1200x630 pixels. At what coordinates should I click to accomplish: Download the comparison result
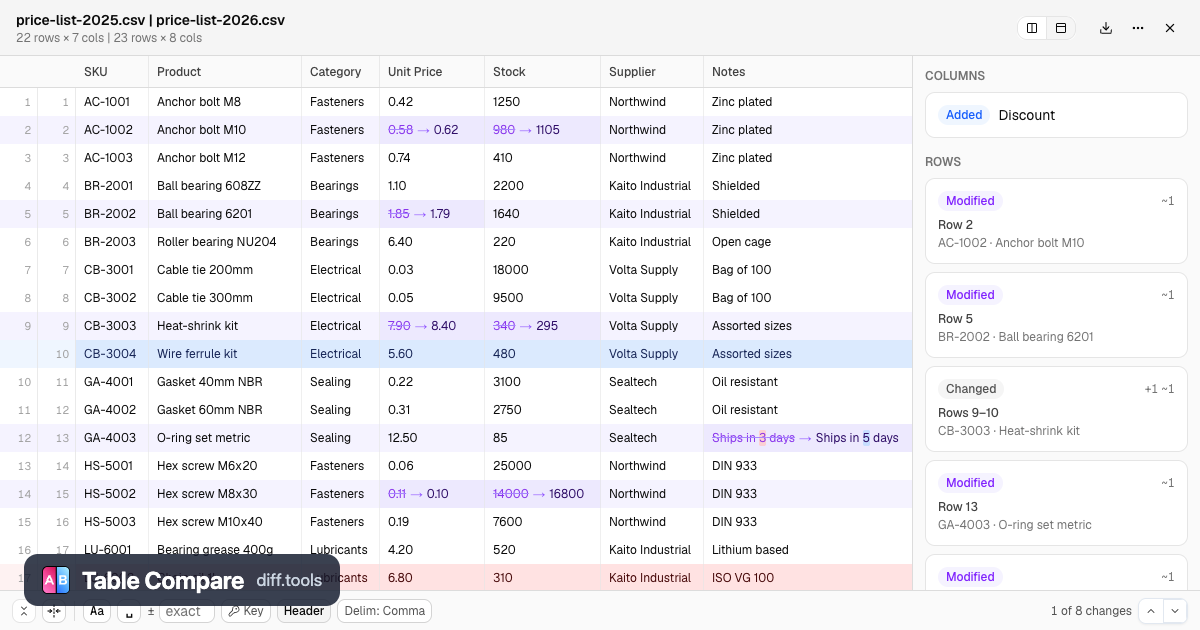1106,28
